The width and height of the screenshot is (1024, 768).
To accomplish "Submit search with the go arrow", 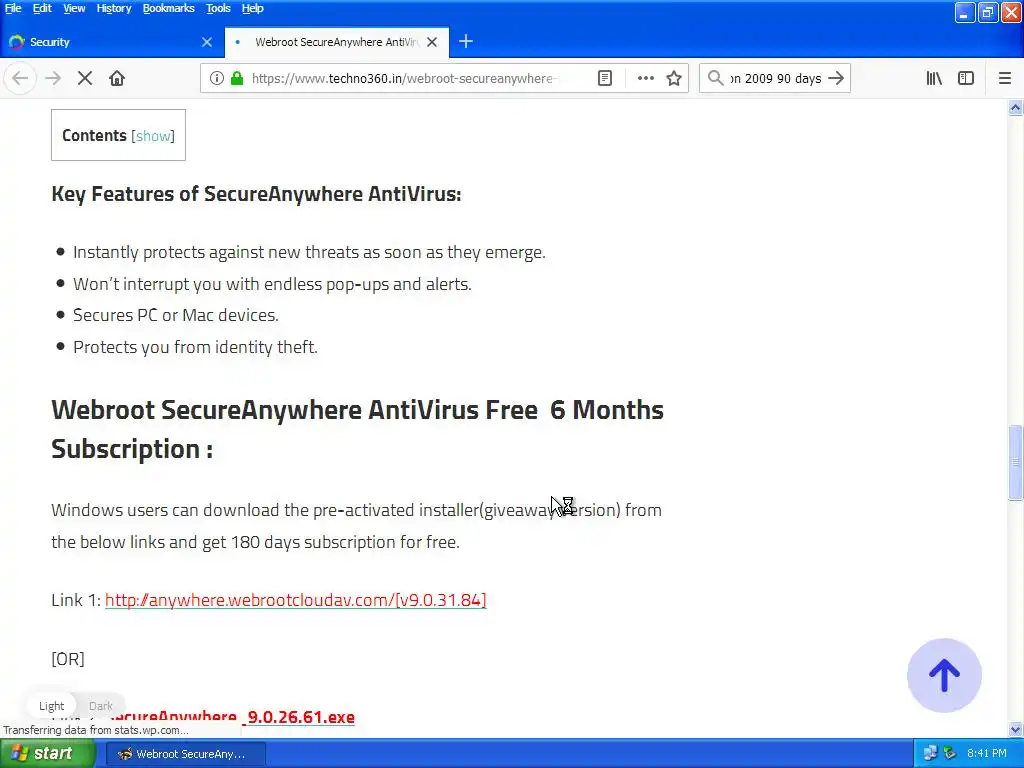I will pos(835,78).
